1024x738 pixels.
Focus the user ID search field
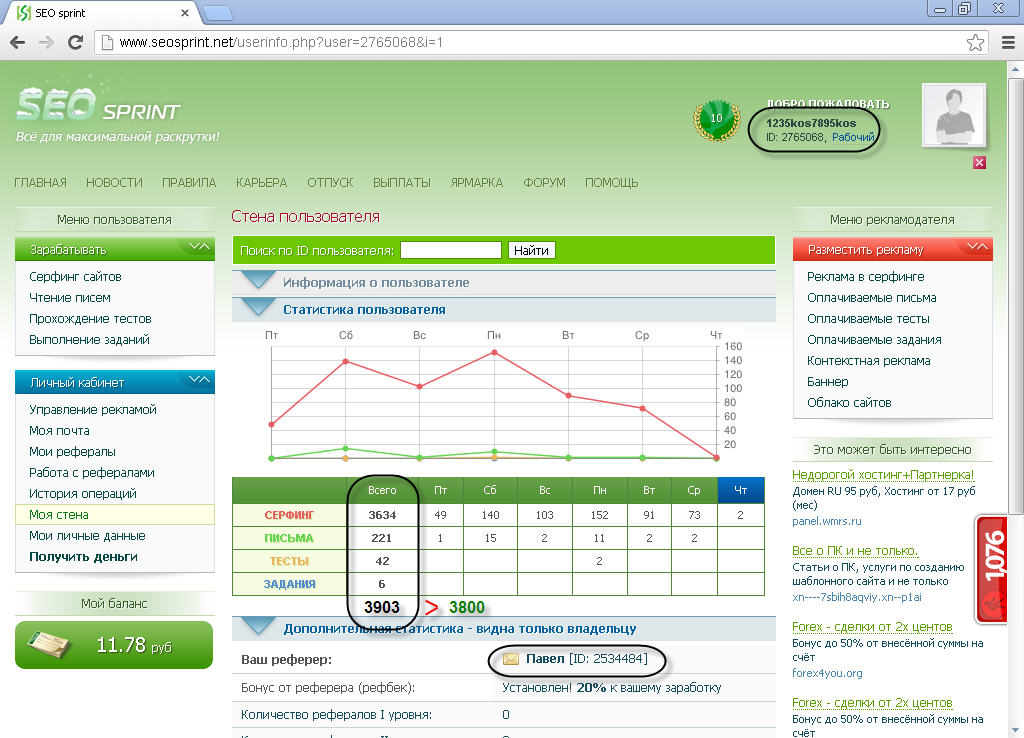tap(451, 250)
